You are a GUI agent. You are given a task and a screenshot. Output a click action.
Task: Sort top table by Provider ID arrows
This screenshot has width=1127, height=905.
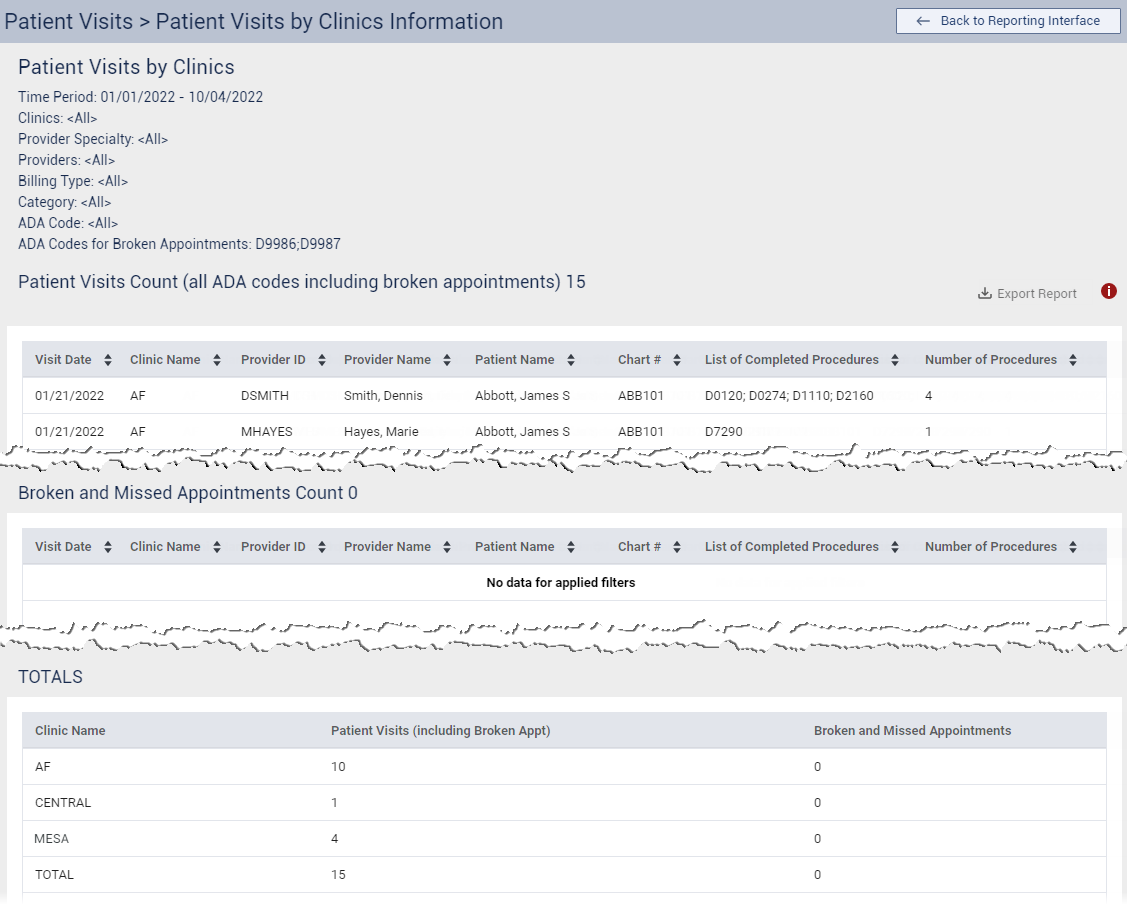click(322, 360)
